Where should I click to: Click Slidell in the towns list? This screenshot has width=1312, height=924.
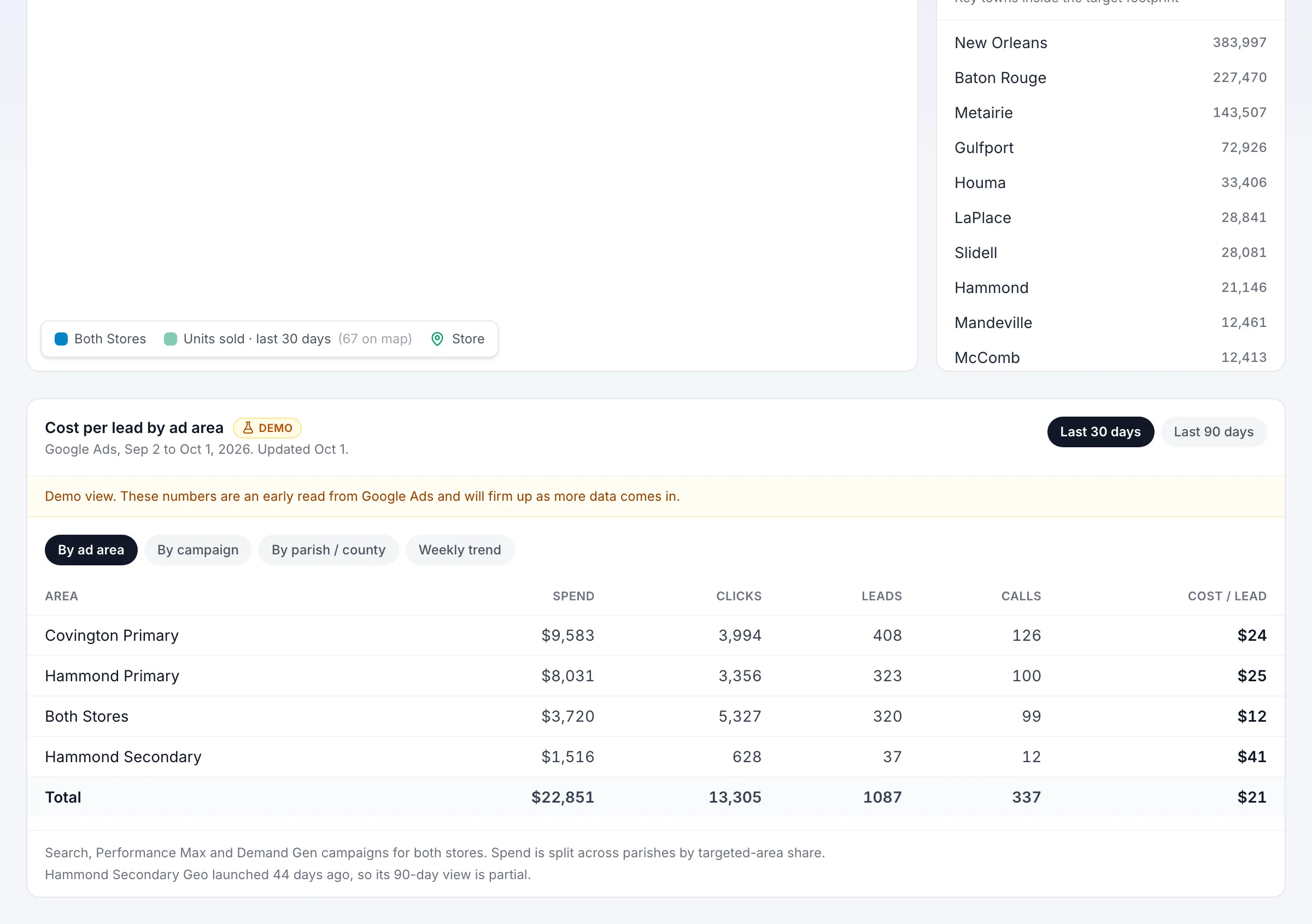click(x=976, y=253)
